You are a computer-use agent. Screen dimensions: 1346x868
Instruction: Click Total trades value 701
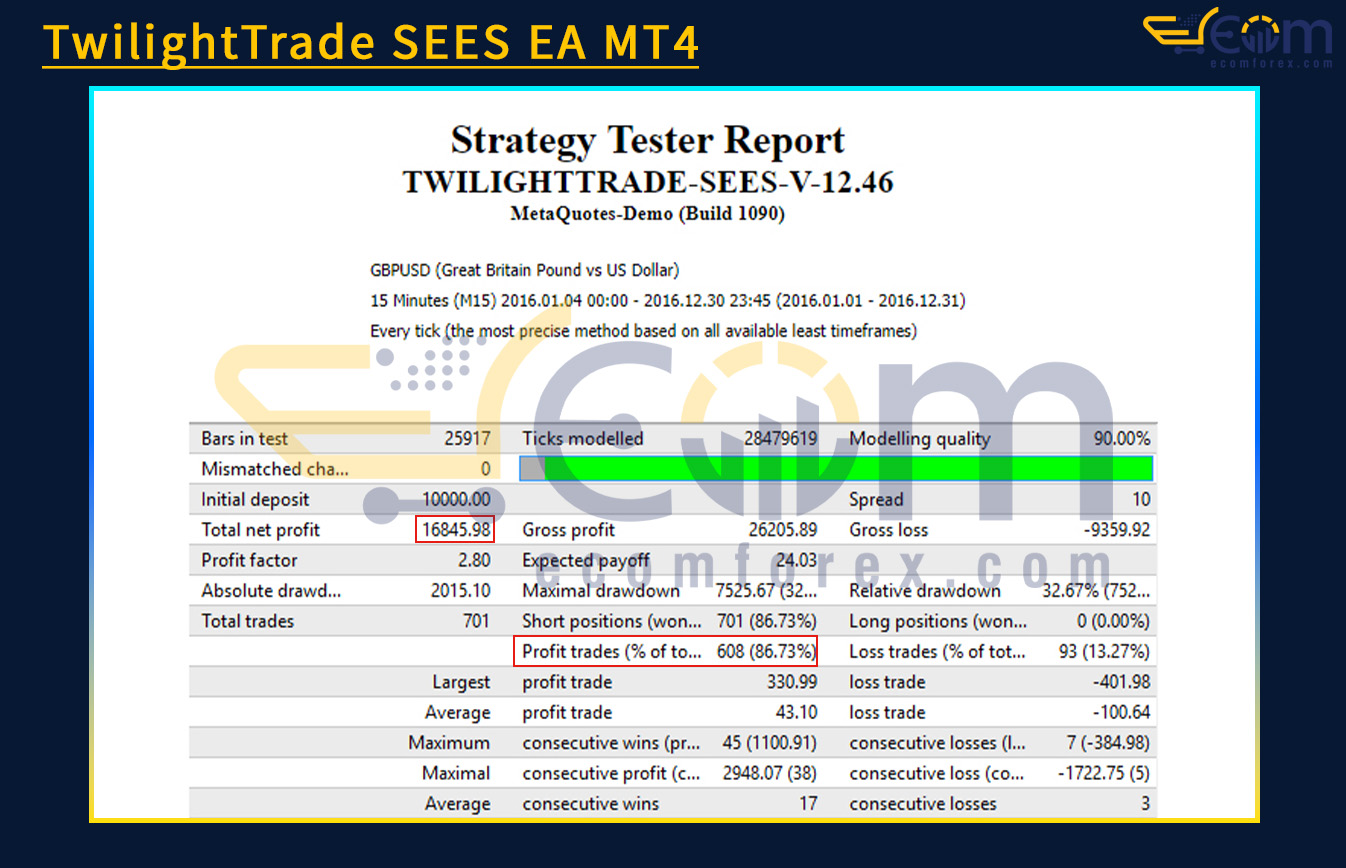476,621
